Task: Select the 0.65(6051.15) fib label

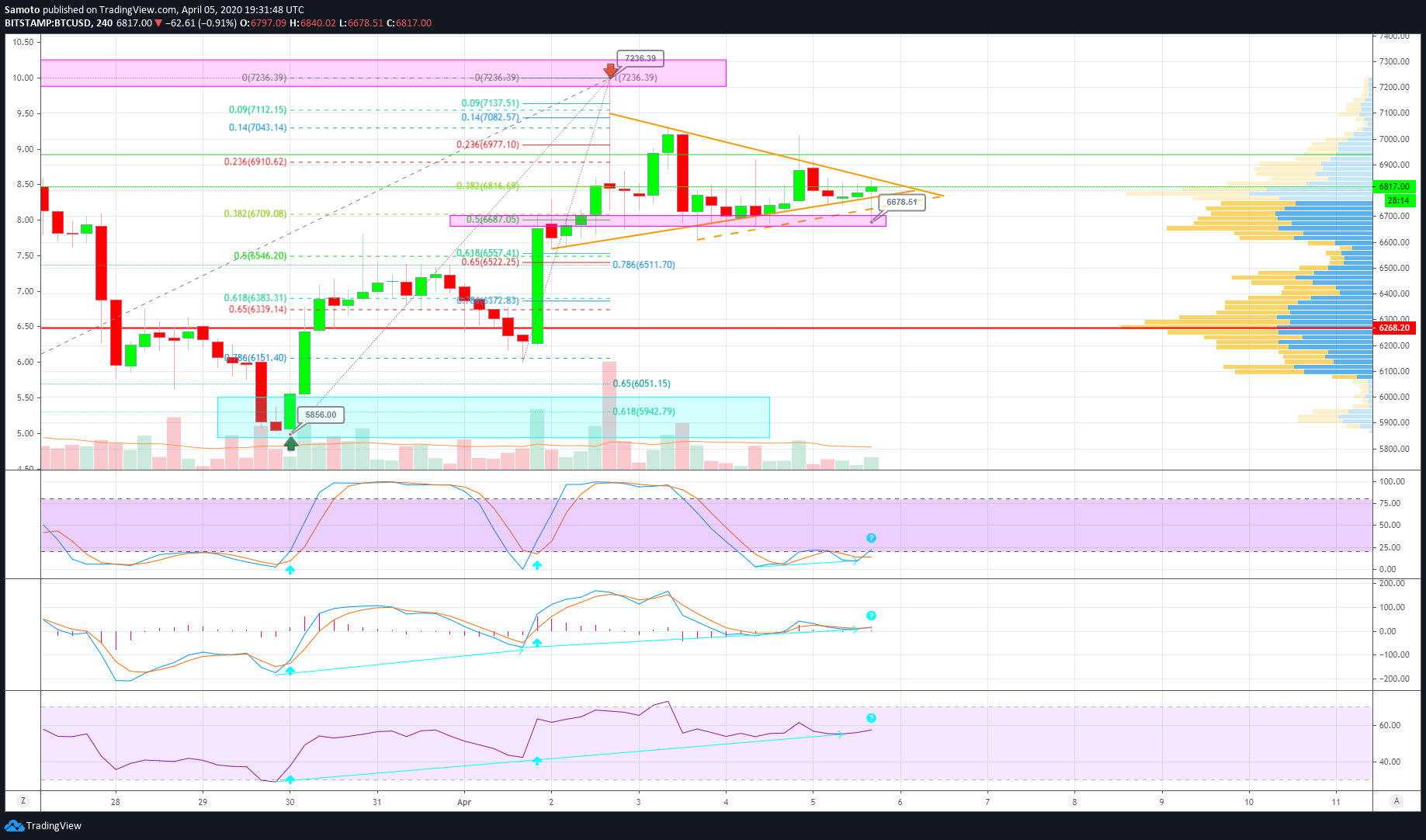Action: (x=642, y=384)
